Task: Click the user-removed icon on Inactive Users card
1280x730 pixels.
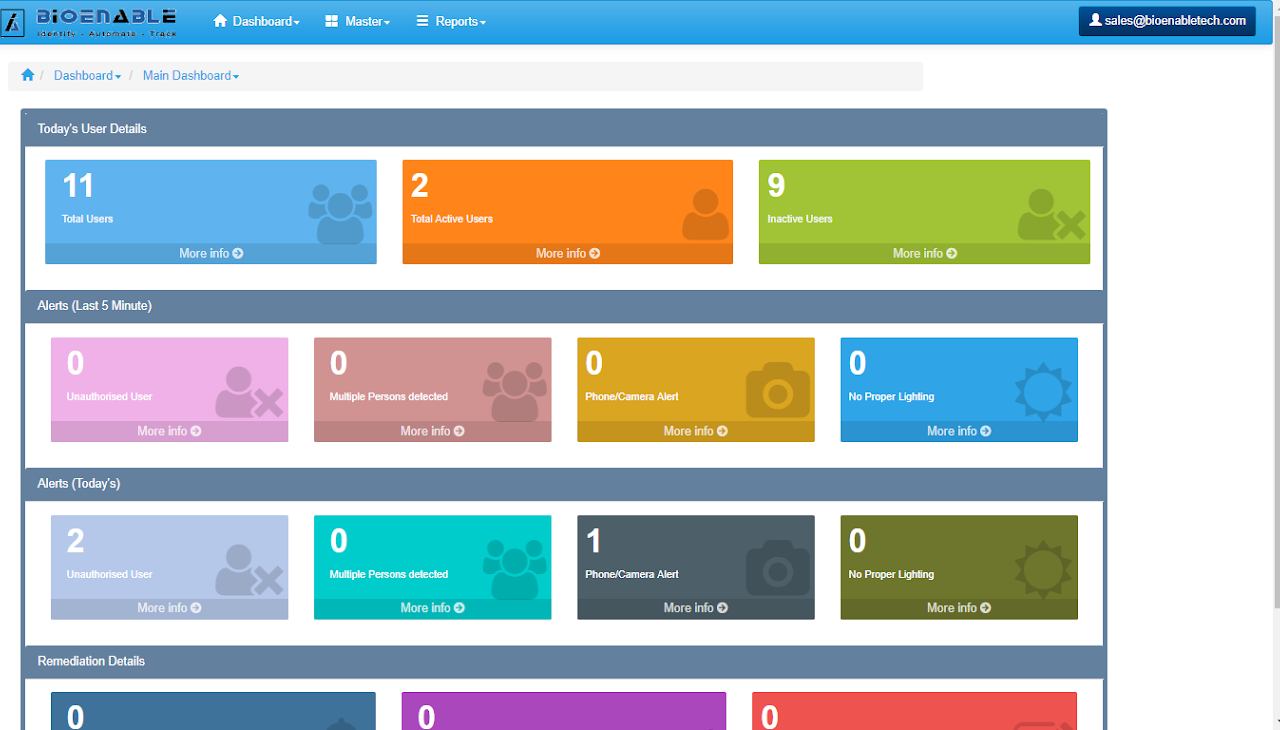Action: pos(1052,214)
